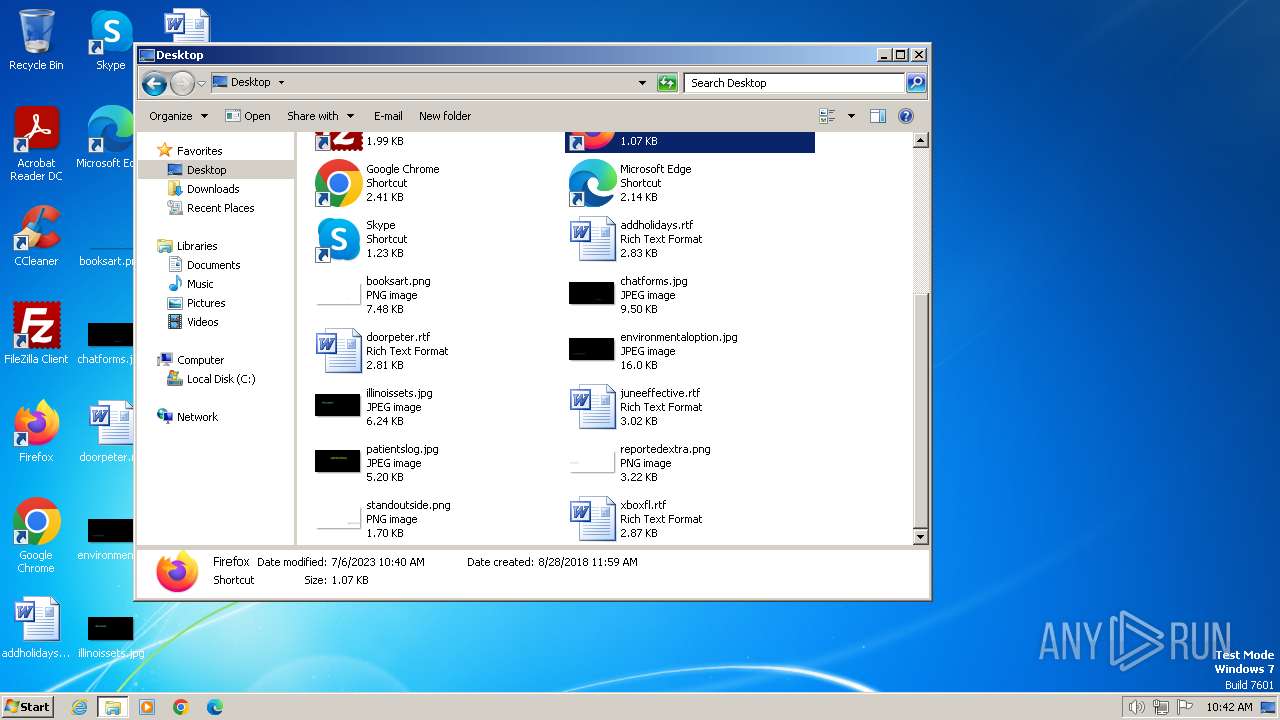
Task: Select Local Disk (C:) in navigation pane
Action: [221, 379]
